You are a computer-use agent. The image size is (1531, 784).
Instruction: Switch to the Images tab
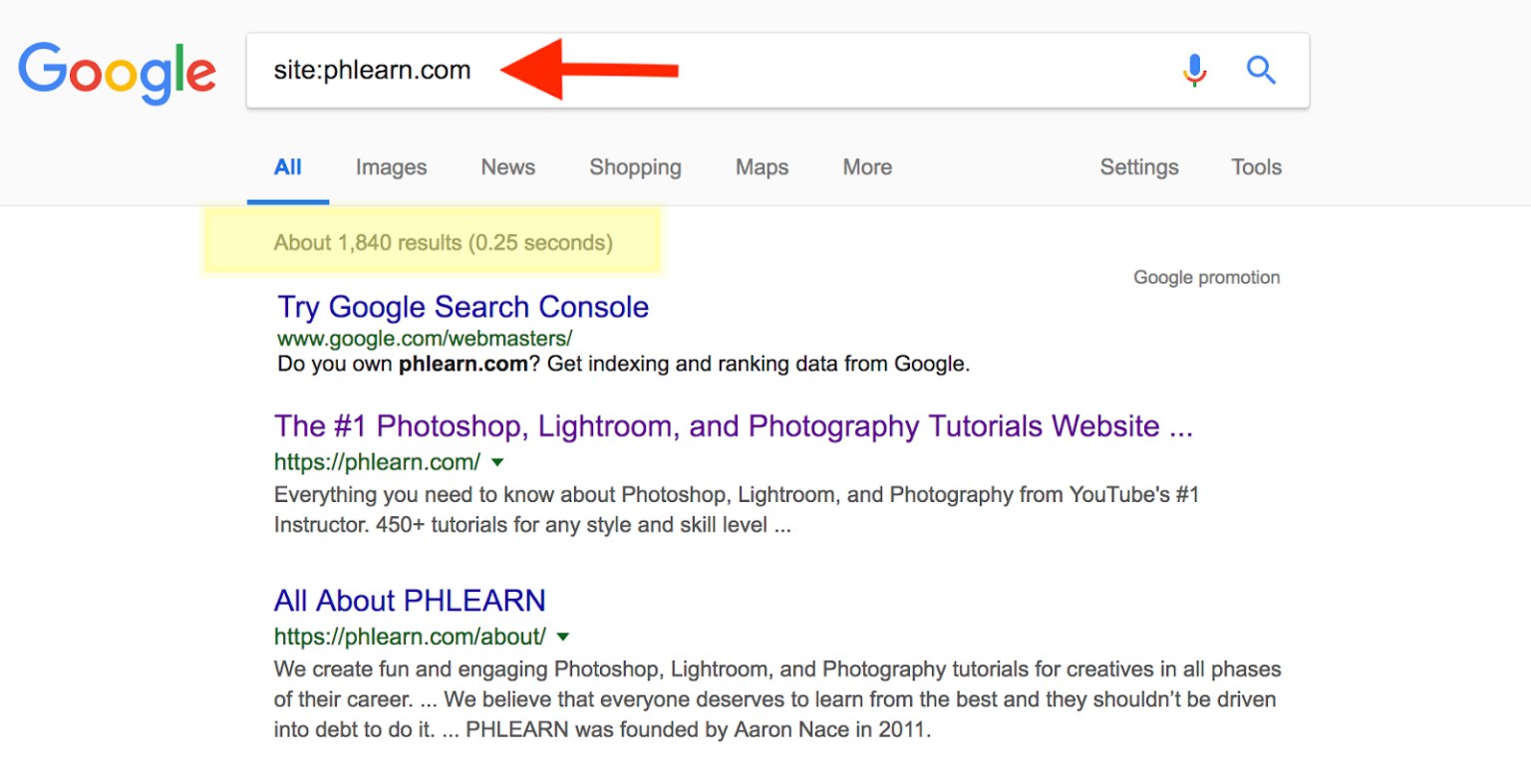coord(391,167)
